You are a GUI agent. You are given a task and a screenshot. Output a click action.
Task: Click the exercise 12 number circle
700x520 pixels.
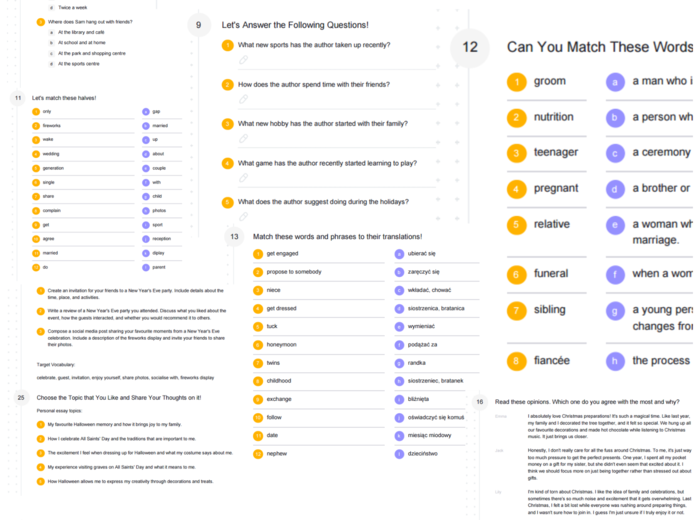[x=470, y=47]
